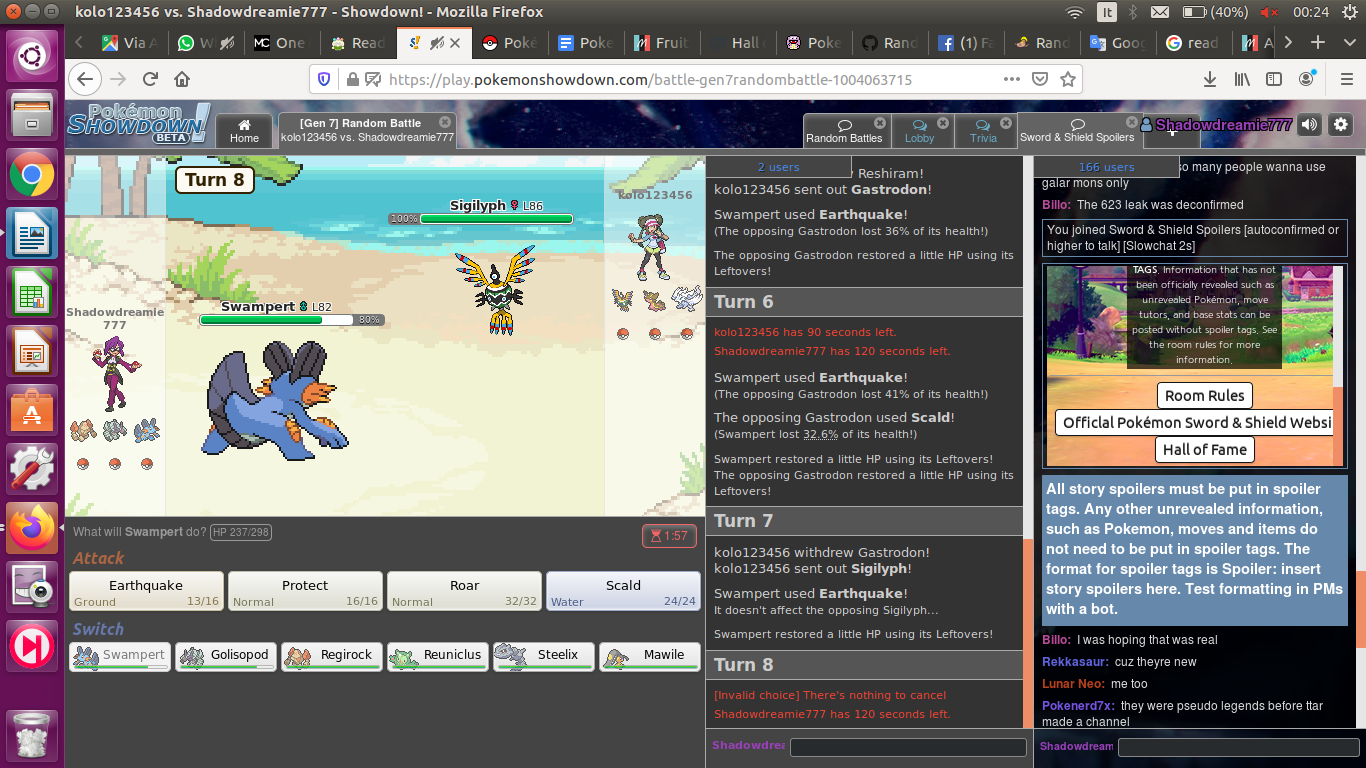Open Pokémon Showdown logo link
The image size is (1366, 768).
(138, 124)
